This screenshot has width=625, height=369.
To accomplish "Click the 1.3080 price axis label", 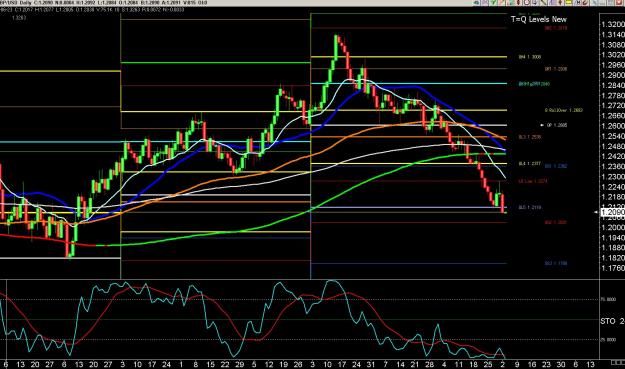I will click(613, 45).
